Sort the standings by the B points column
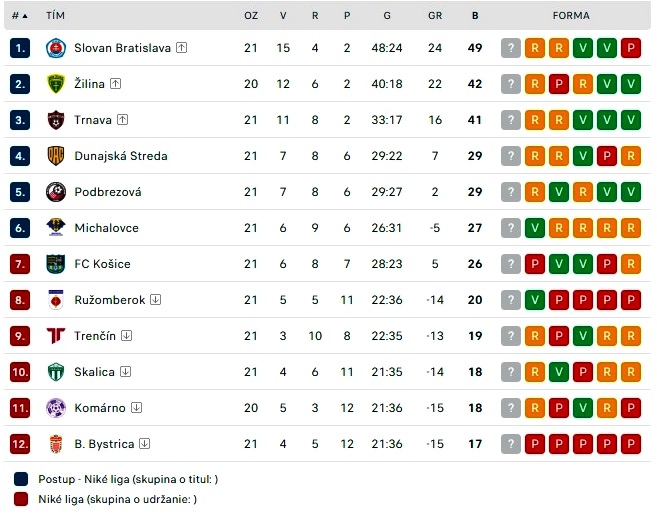This screenshot has height=515, width=657. pyautogui.click(x=475, y=16)
